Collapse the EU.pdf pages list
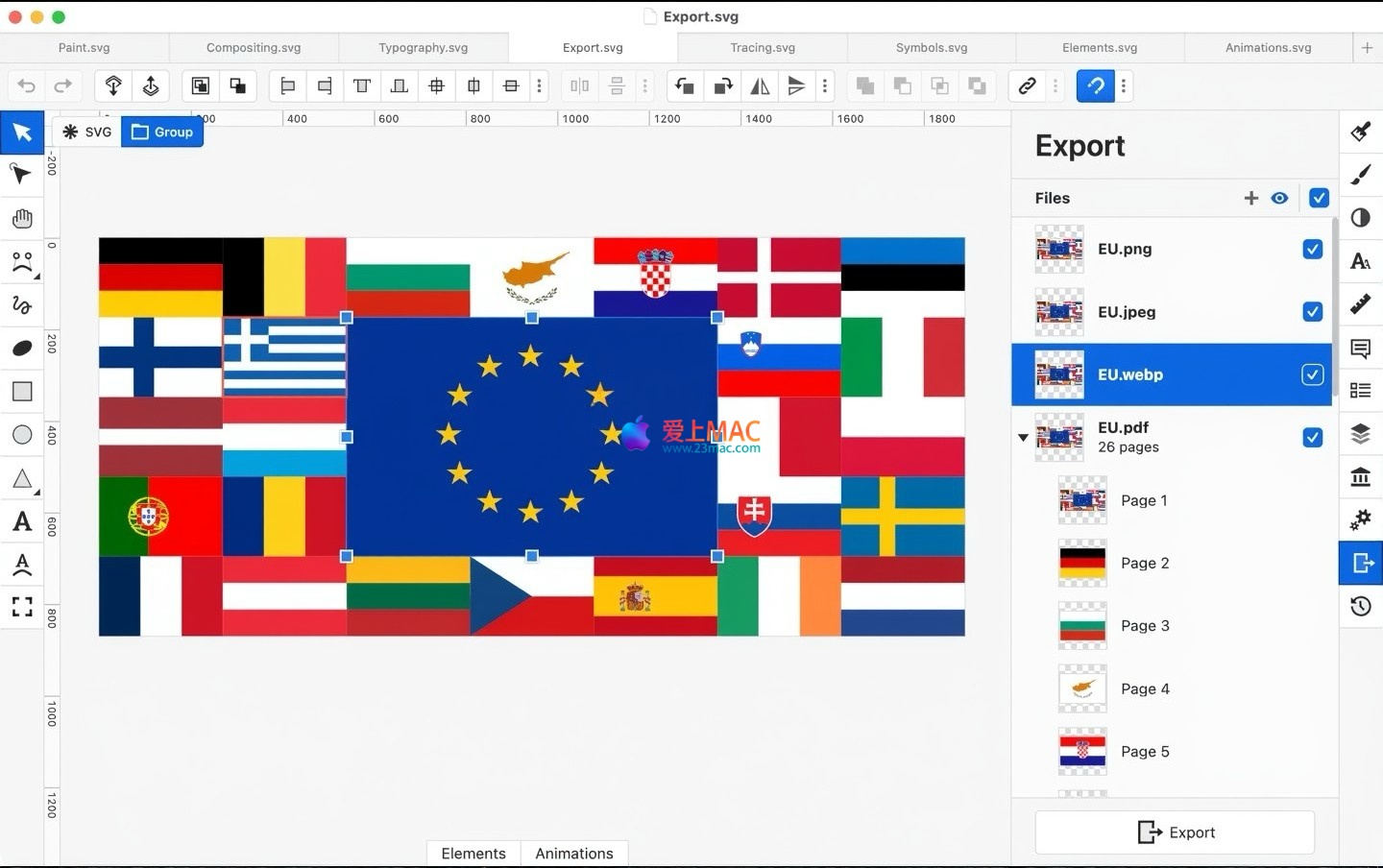Image resolution: width=1383 pixels, height=868 pixels. [x=1023, y=438]
